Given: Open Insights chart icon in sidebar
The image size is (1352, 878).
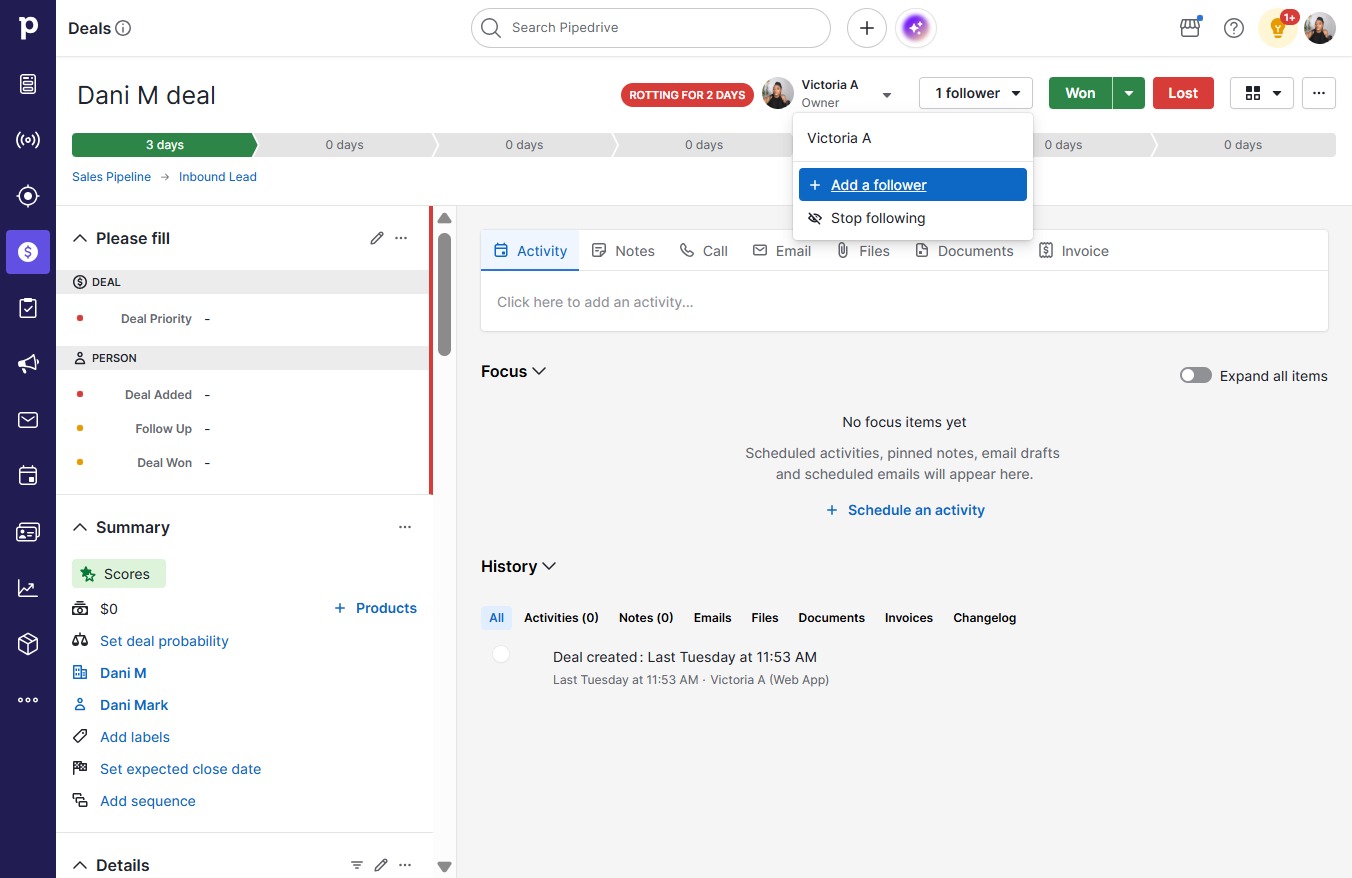Looking at the screenshot, I should coord(28,588).
